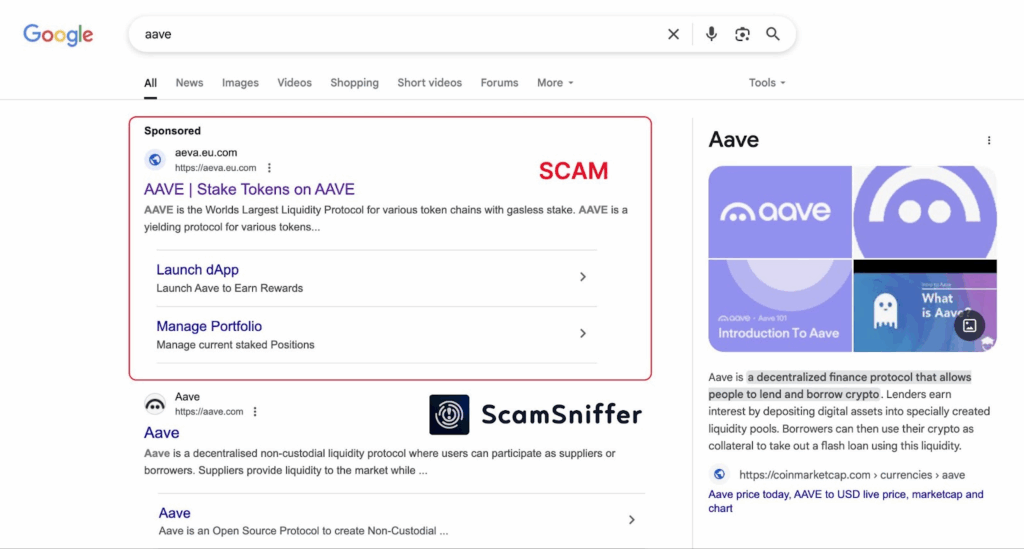Image resolution: width=1024 pixels, height=549 pixels.
Task: Switch to the News tab
Action: (189, 83)
